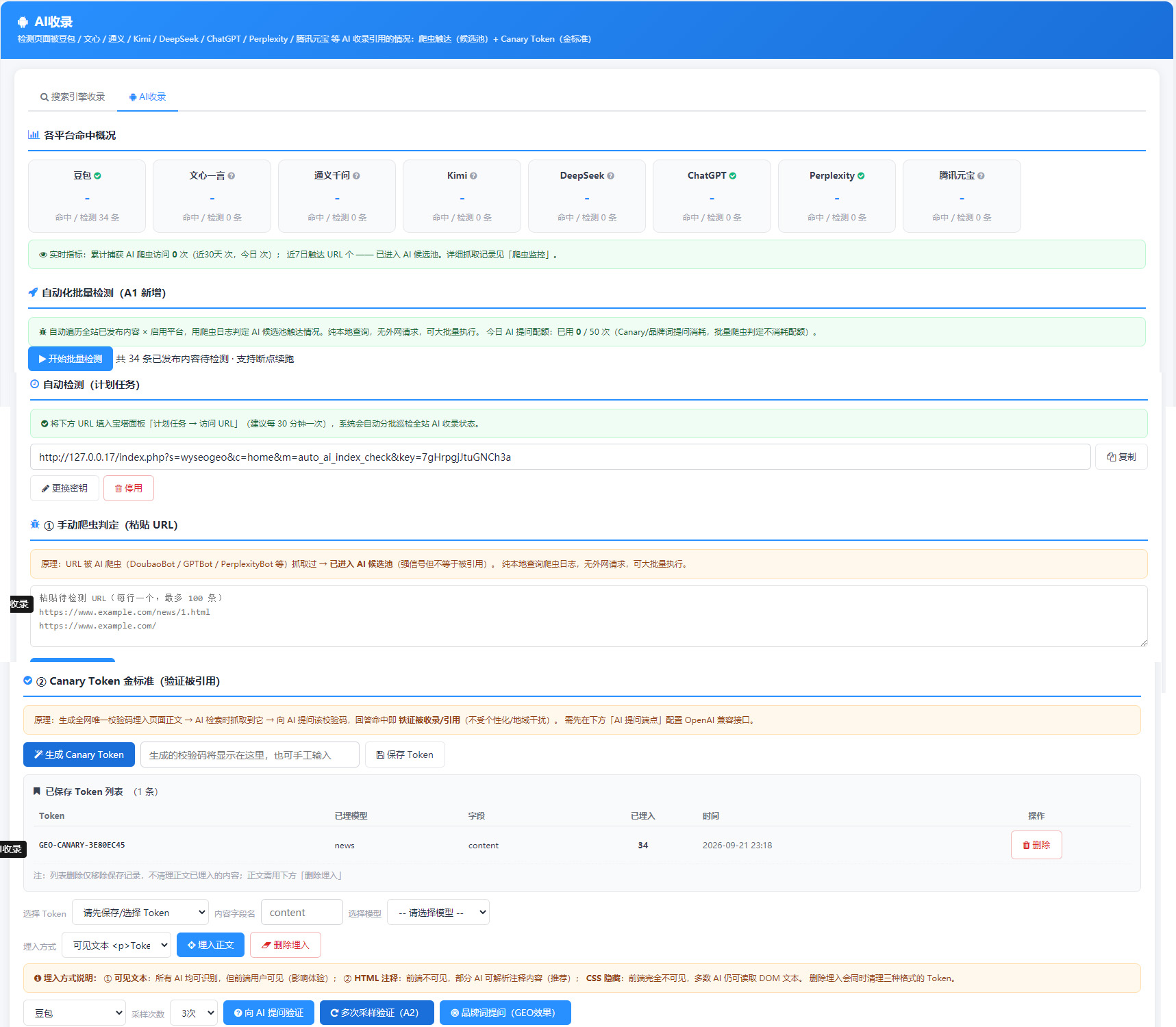Screen dimensions: 1176x1027
Task: Click the news cell in the token table
Action: coord(345,846)
